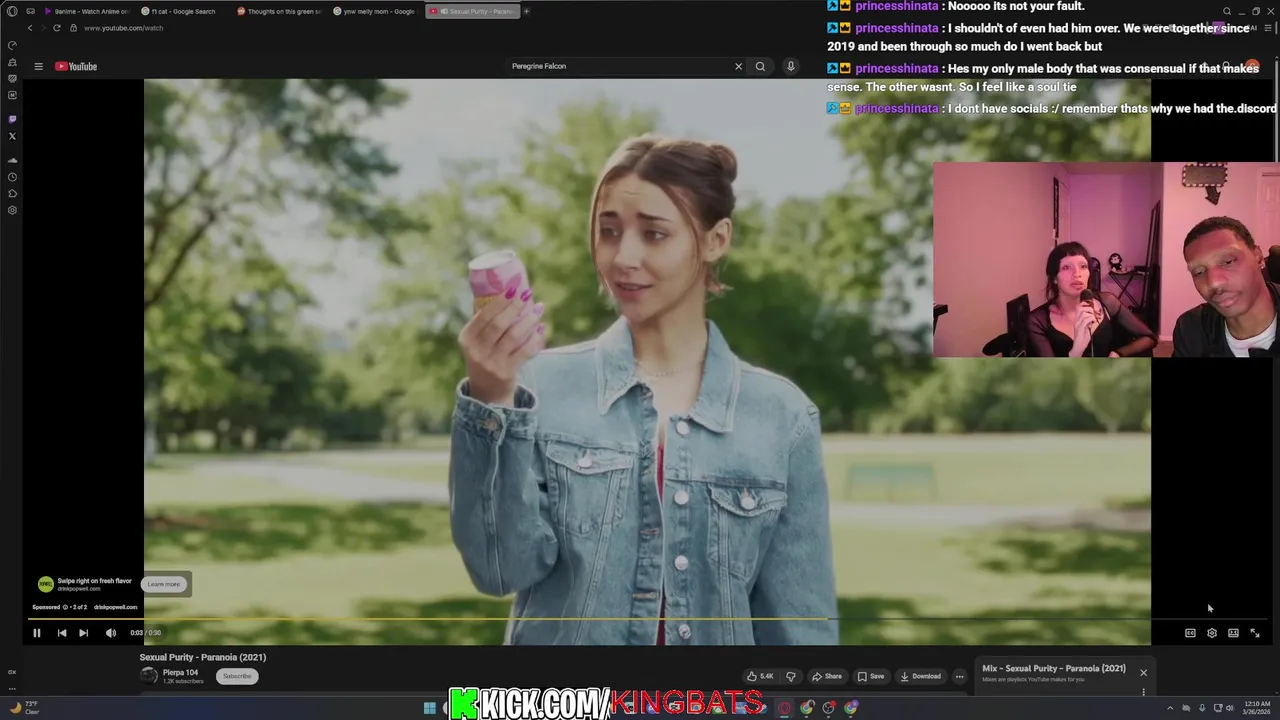Dislike the video
This screenshot has height=720, width=1280.
(x=791, y=677)
